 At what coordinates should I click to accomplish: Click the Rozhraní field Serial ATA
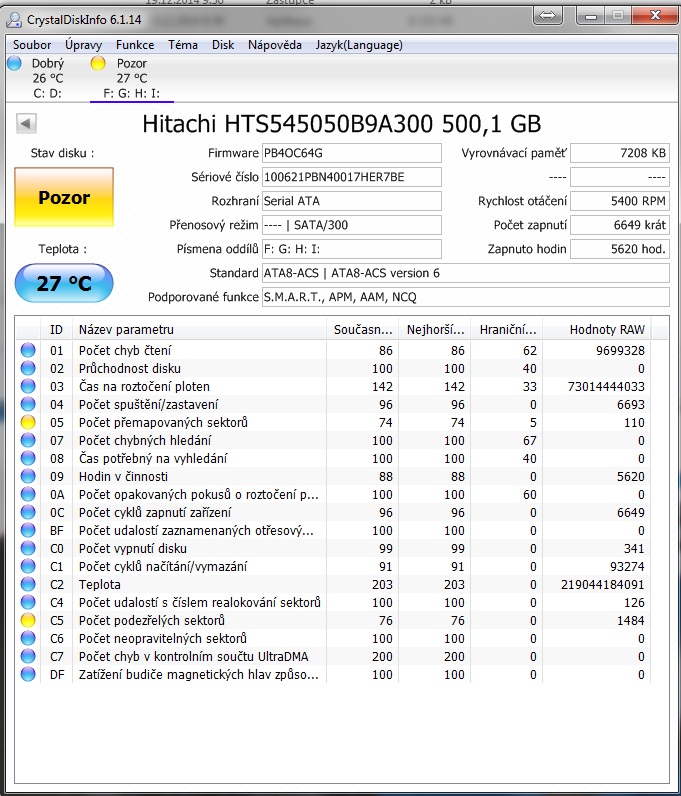pos(351,201)
